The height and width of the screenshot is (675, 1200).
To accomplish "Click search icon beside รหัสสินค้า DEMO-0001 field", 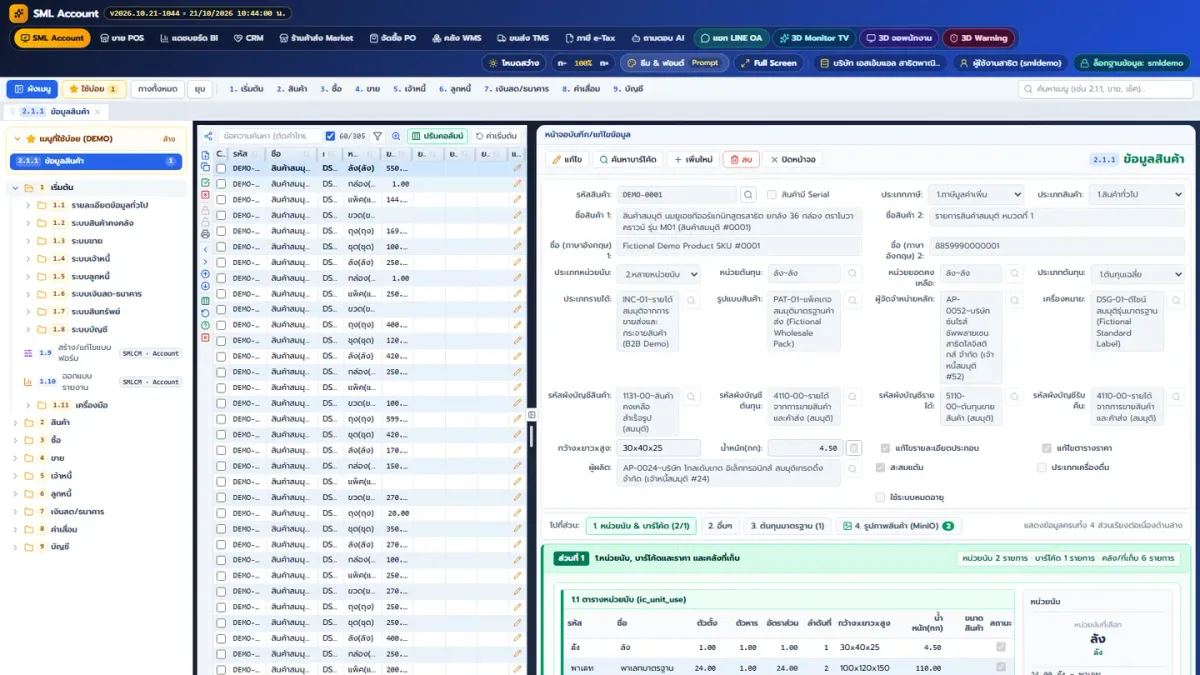I will click(748, 195).
